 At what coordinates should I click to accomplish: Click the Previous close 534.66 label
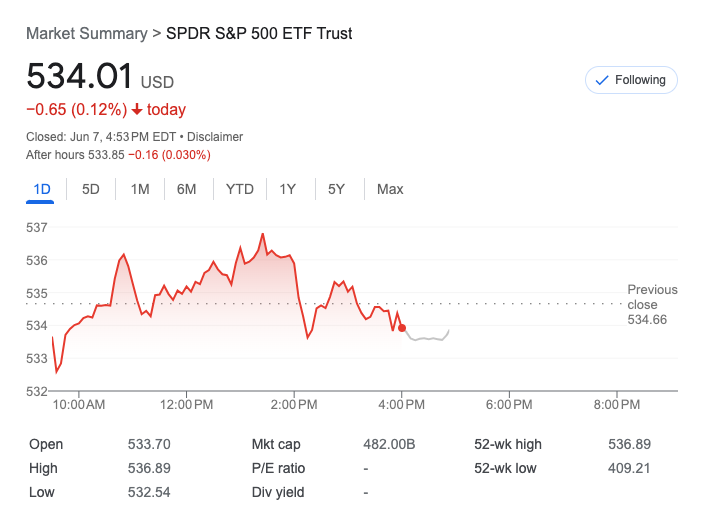[651, 304]
